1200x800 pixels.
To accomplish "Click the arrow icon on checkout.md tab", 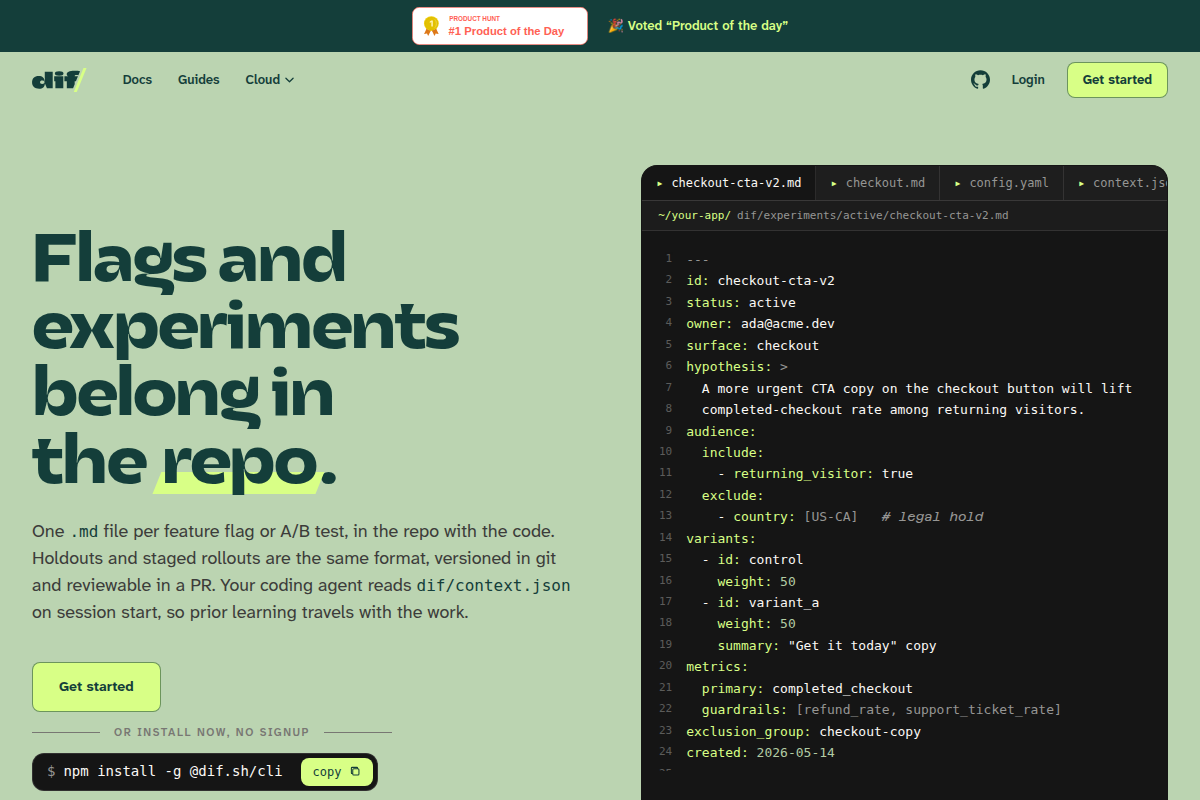I will [834, 184].
